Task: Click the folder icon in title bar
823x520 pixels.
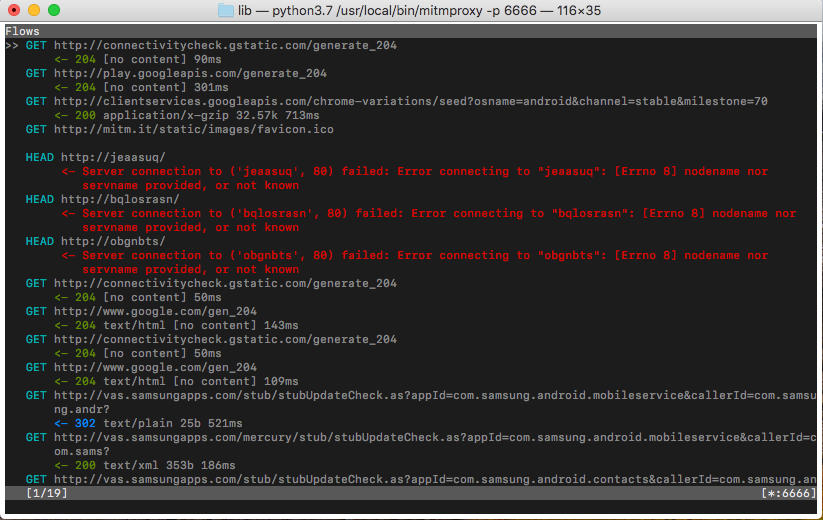Action: [x=226, y=10]
